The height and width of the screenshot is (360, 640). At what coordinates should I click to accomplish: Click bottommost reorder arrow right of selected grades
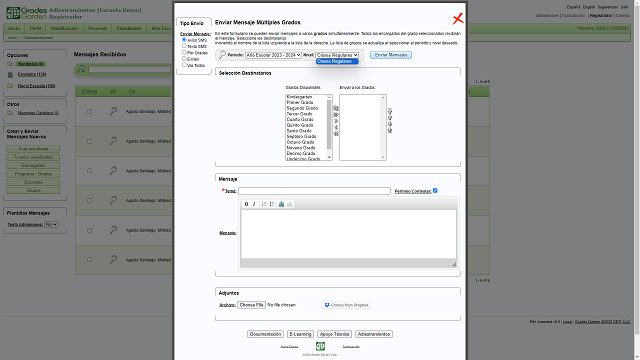(x=390, y=130)
